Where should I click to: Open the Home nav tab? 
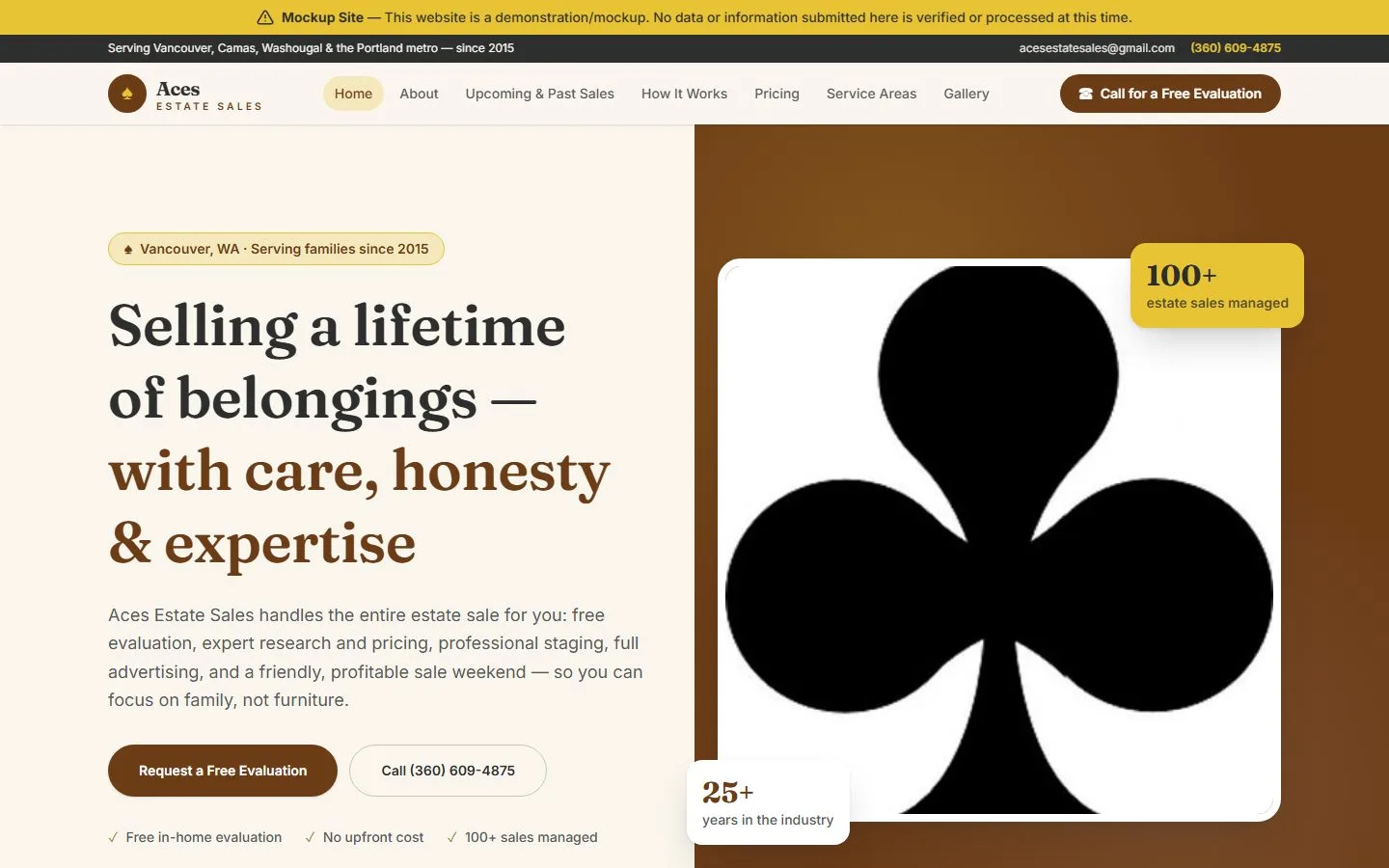[x=353, y=94]
